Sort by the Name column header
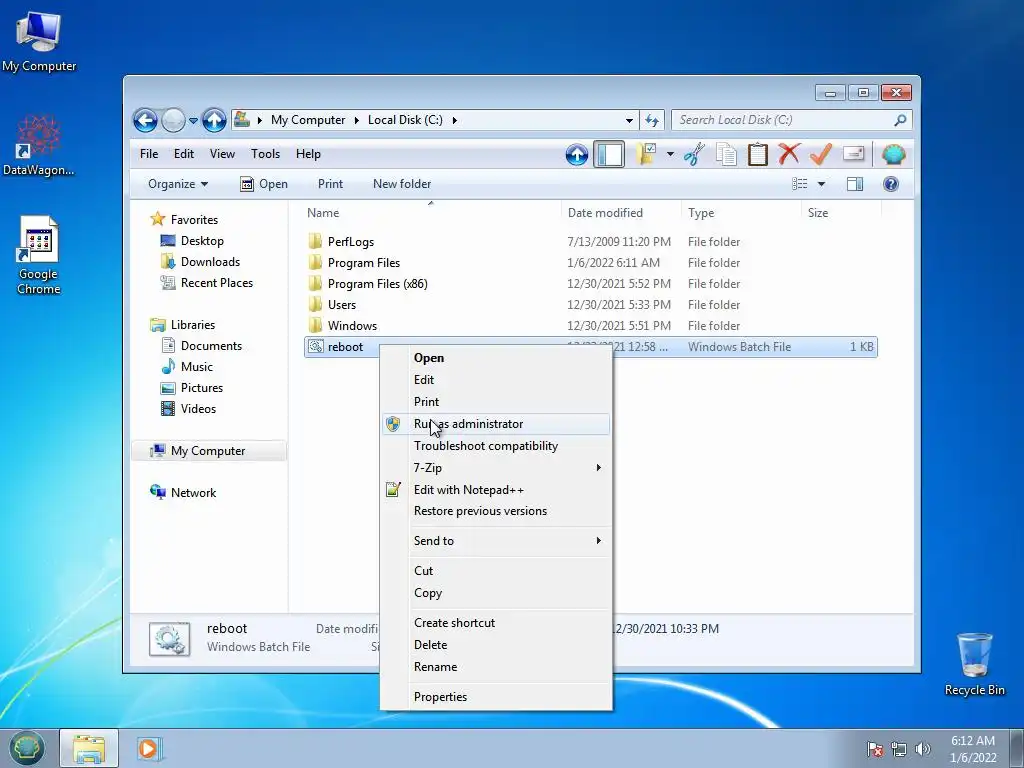The image size is (1024, 768). coord(431,213)
